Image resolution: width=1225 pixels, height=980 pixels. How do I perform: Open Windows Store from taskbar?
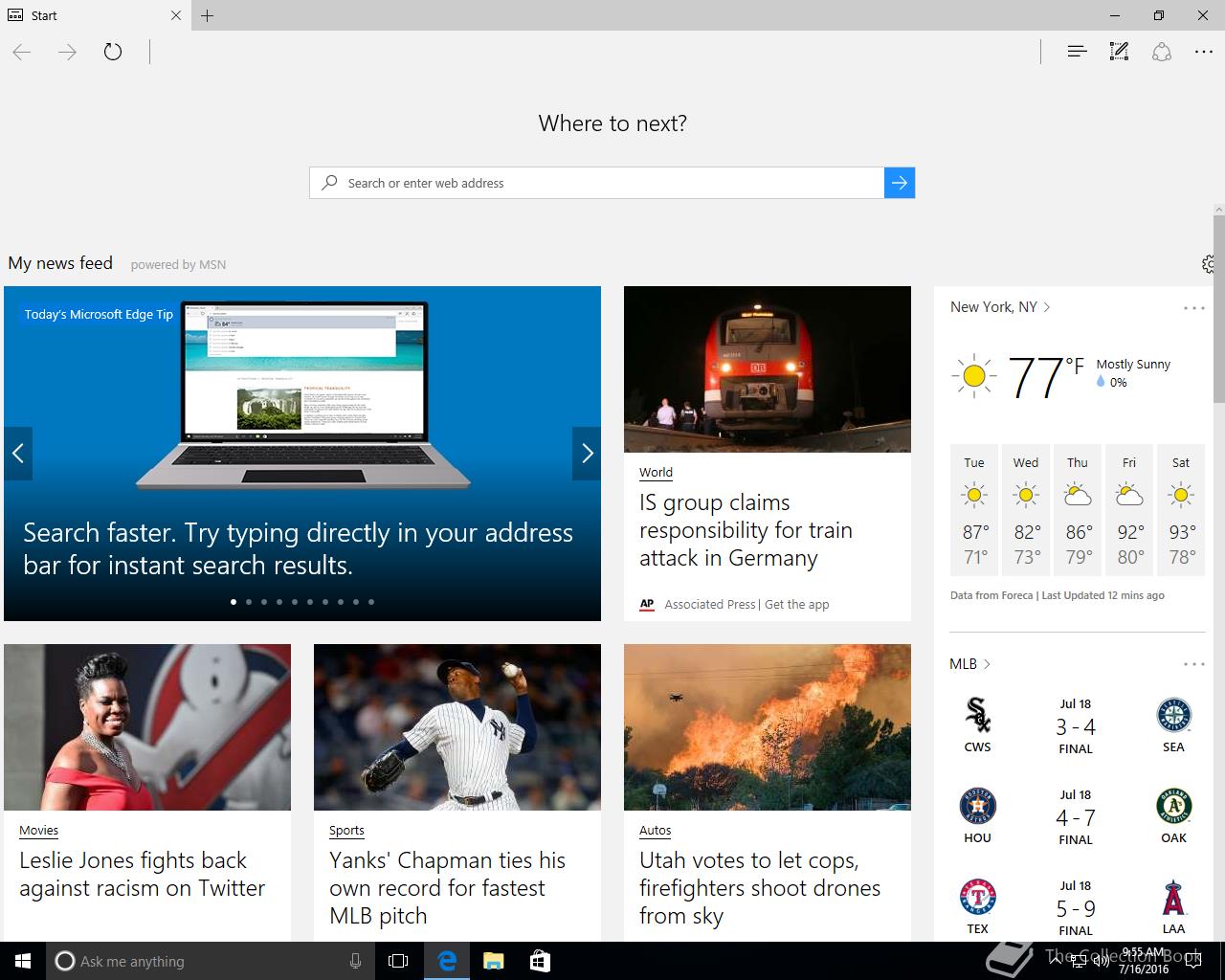point(540,961)
